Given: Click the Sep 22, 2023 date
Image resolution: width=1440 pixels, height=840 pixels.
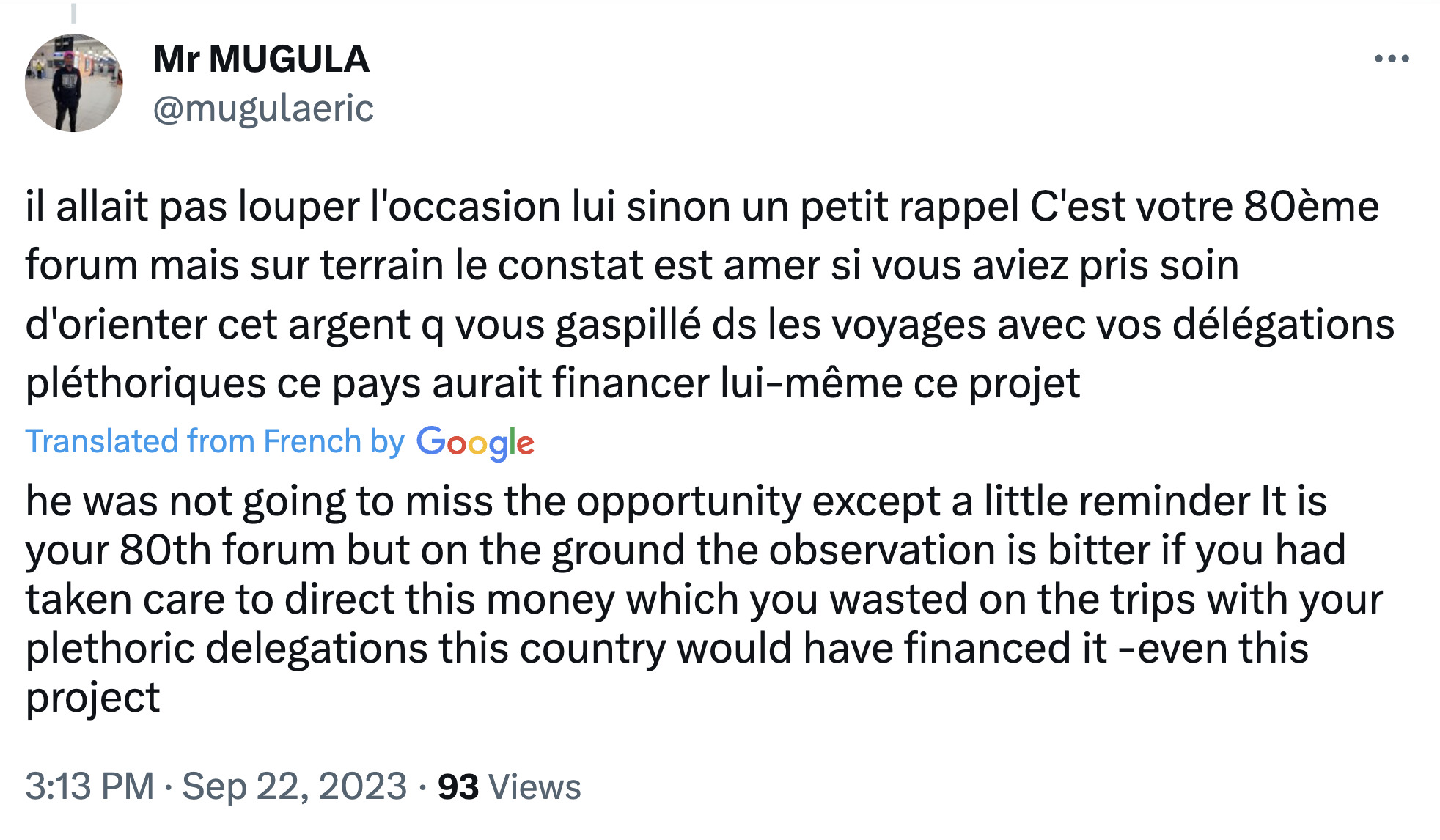Looking at the screenshot, I should coord(294,786).
